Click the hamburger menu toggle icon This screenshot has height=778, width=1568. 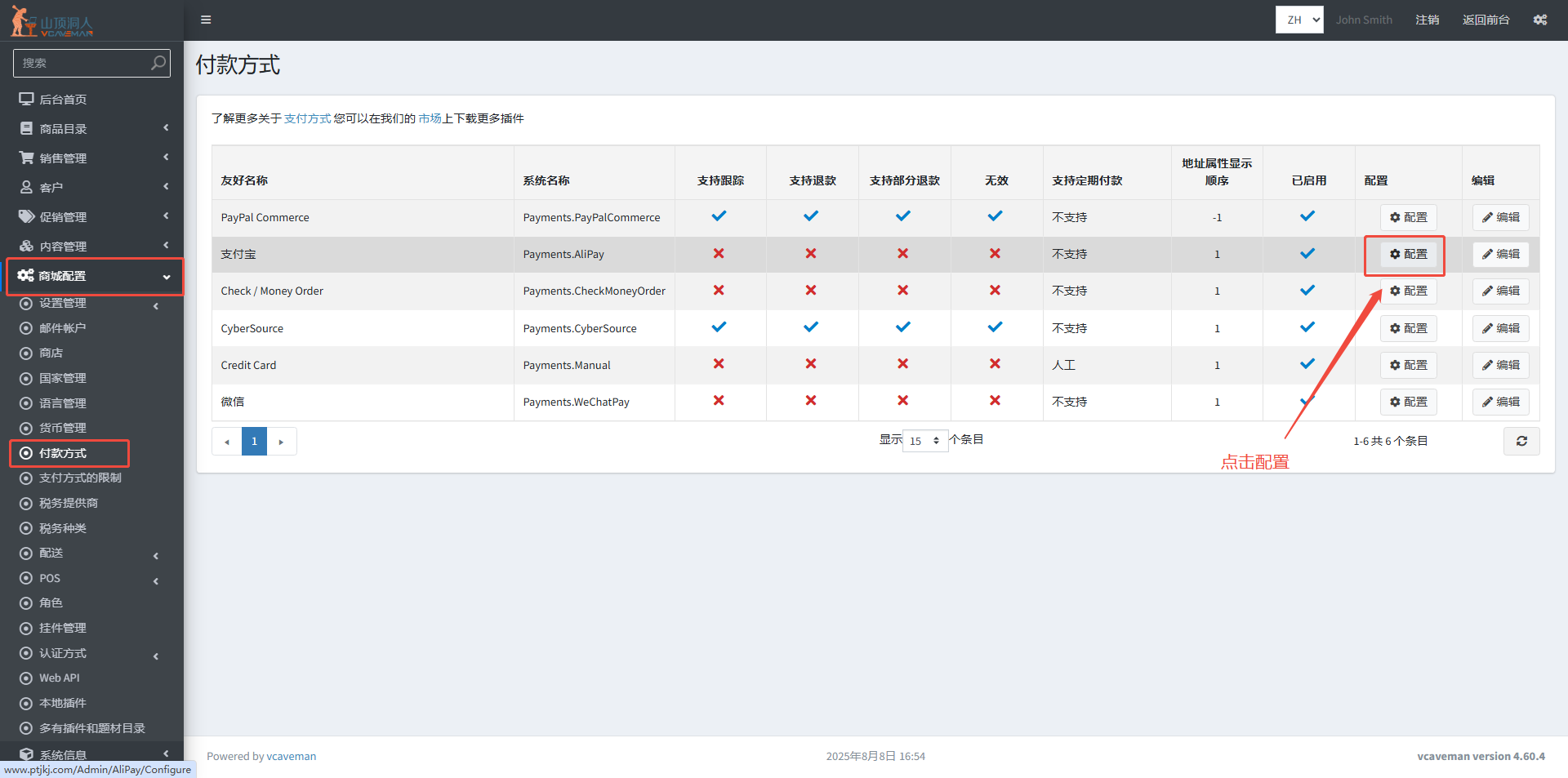[x=206, y=20]
